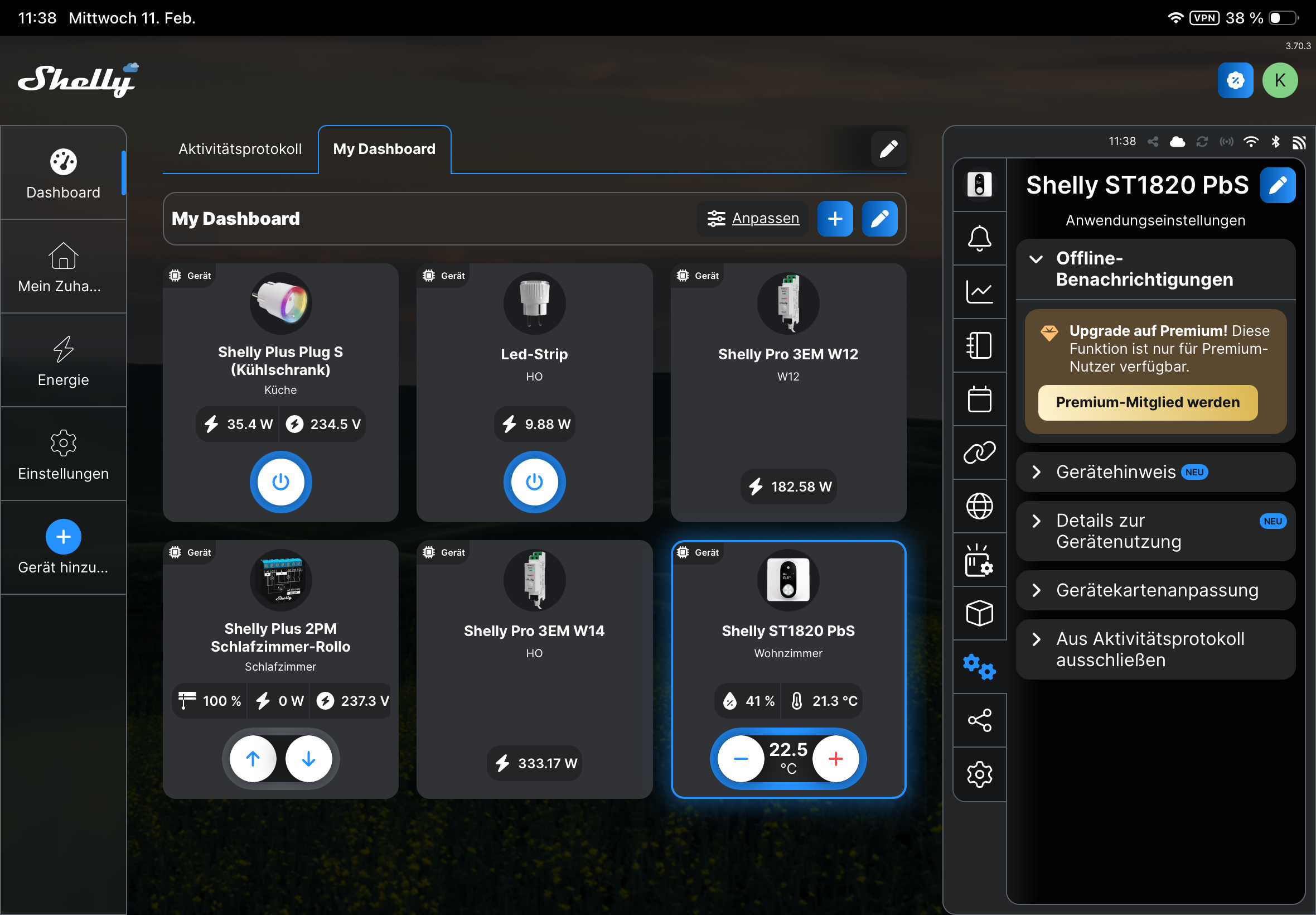Screen dimensions: 1316x915
Task: Increase thermostat temperature with red plus
Action: click(835, 759)
